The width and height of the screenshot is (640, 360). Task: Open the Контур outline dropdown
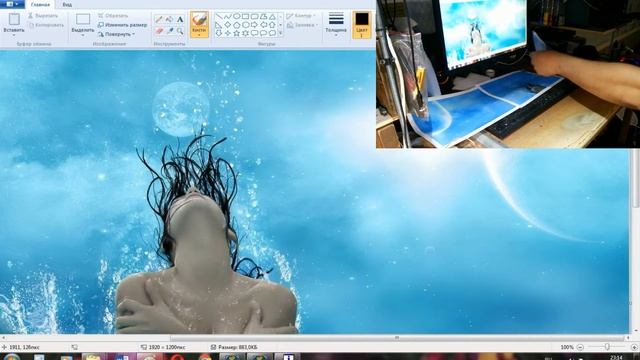[302, 16]
